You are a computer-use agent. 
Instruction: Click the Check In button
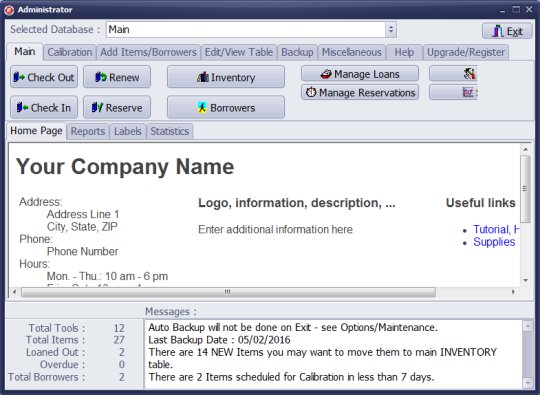tap(44, 107)
